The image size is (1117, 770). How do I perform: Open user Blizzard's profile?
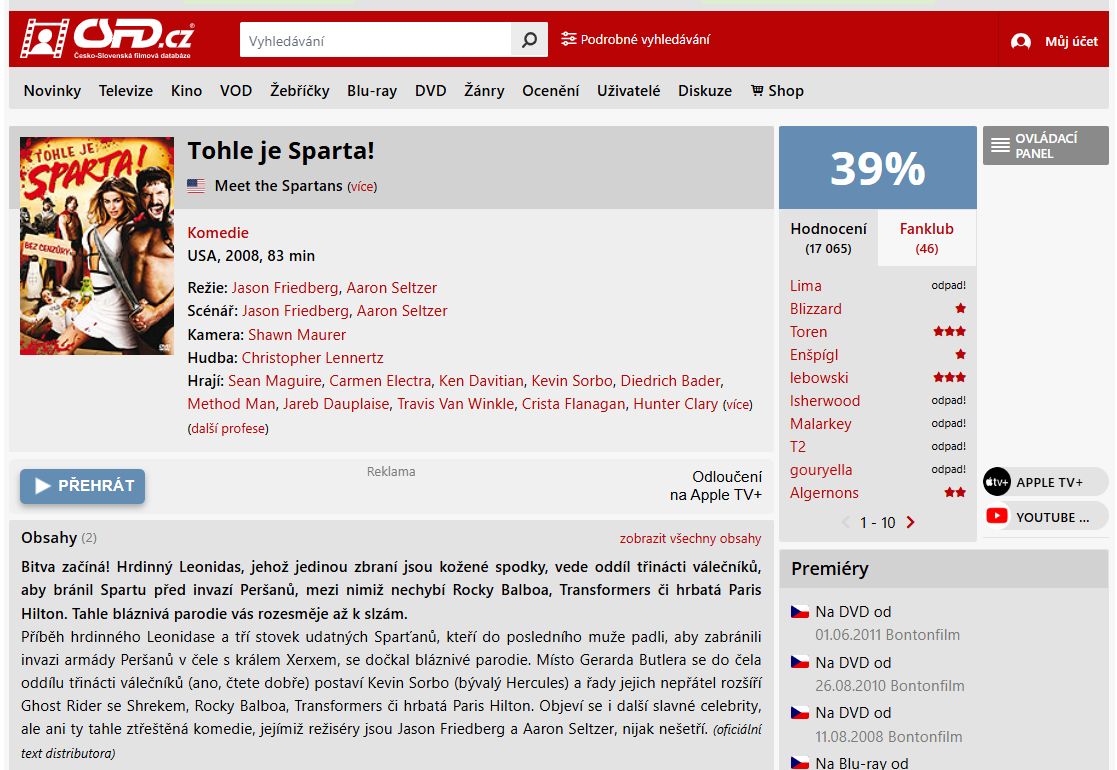tap(816, 308)
